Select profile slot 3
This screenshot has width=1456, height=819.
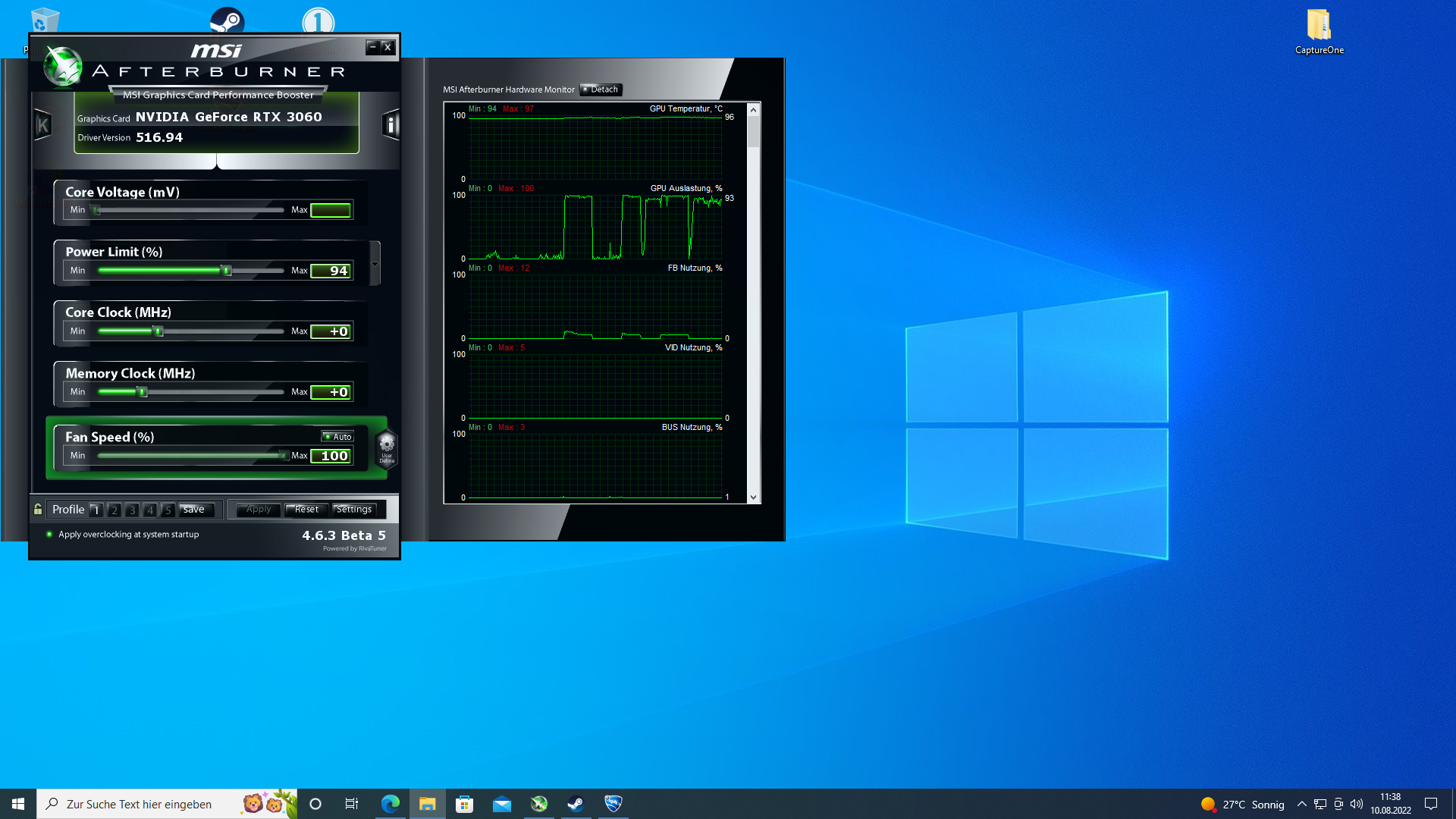point(133,510)
